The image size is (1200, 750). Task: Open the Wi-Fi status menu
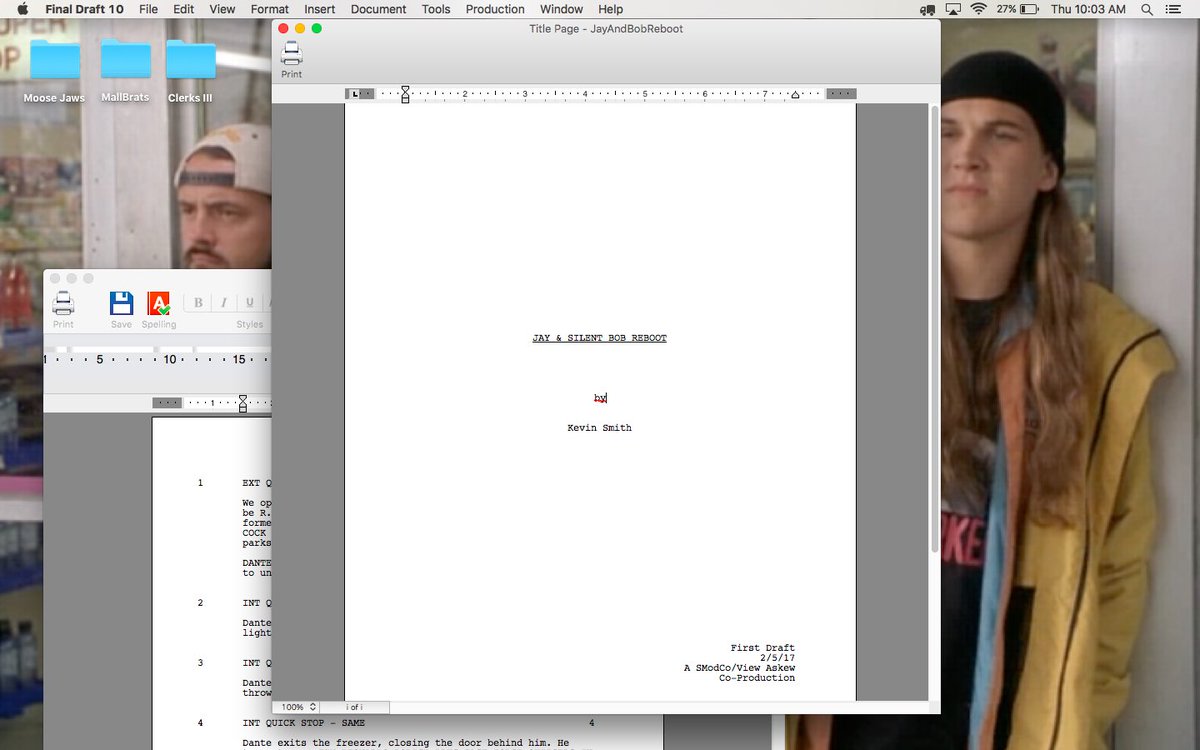978,9
